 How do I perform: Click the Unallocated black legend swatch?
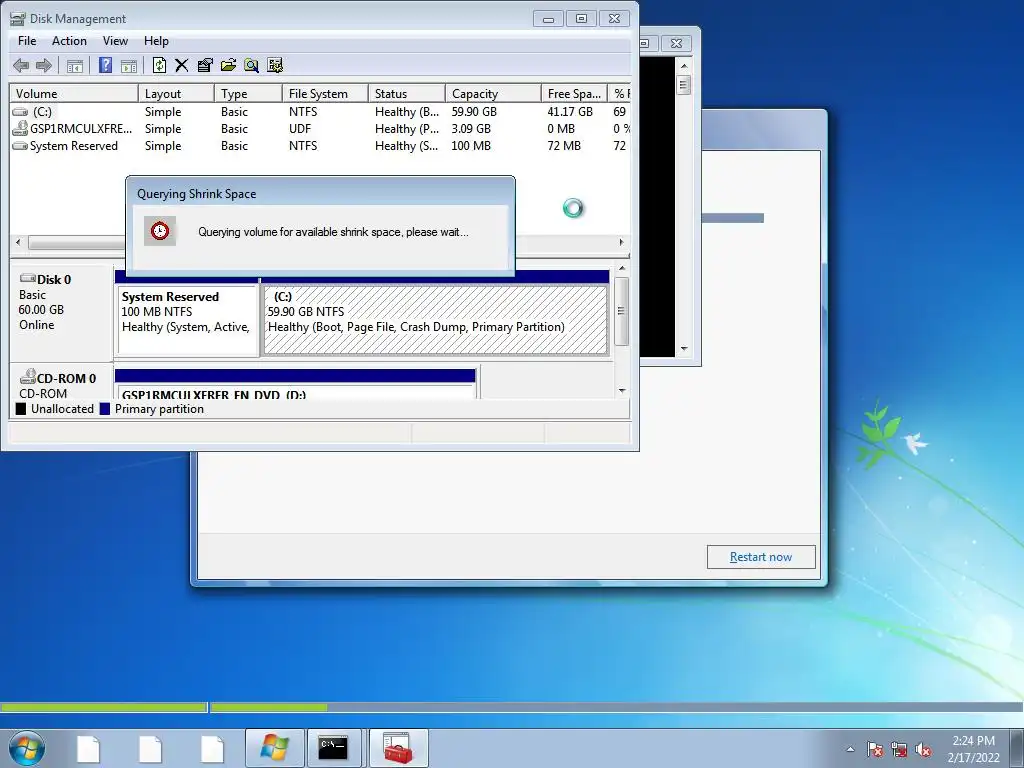[21, 409]
